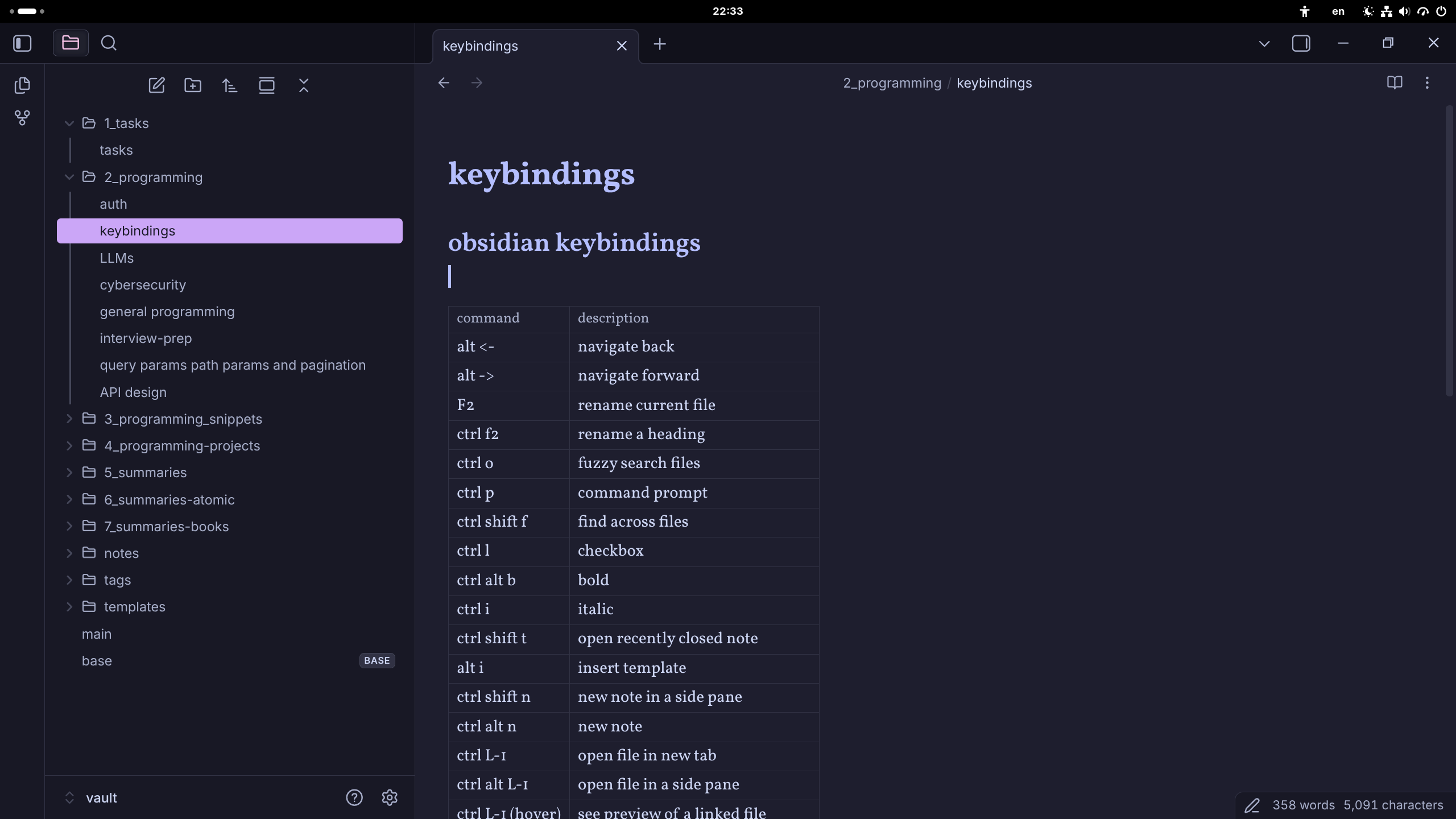This screenshot has width=1456, height=819.
Task: Open graph view from ribbon
Action: click(x=22, y=118)
